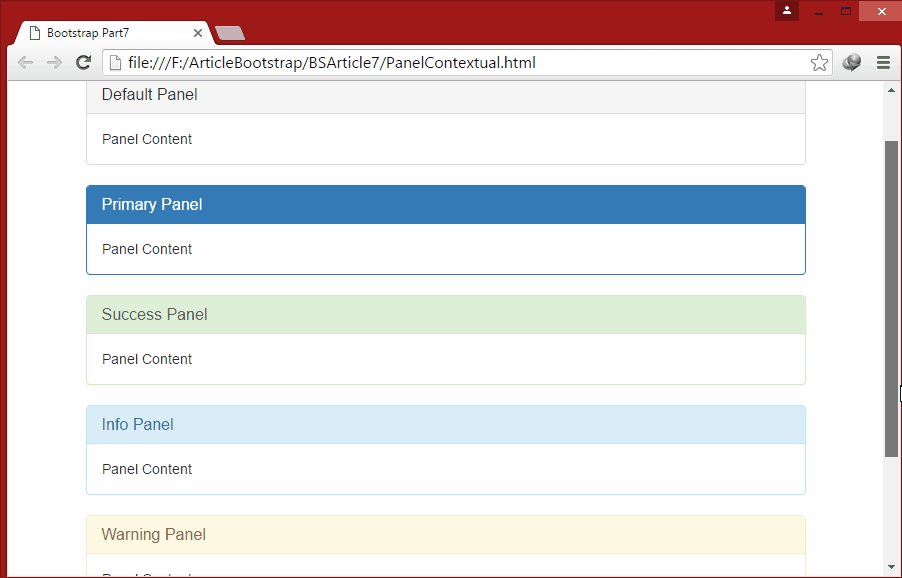Click the scrollbar down arrow
Image resolution: width=902 pixels, height=578 pixels.
891,567
